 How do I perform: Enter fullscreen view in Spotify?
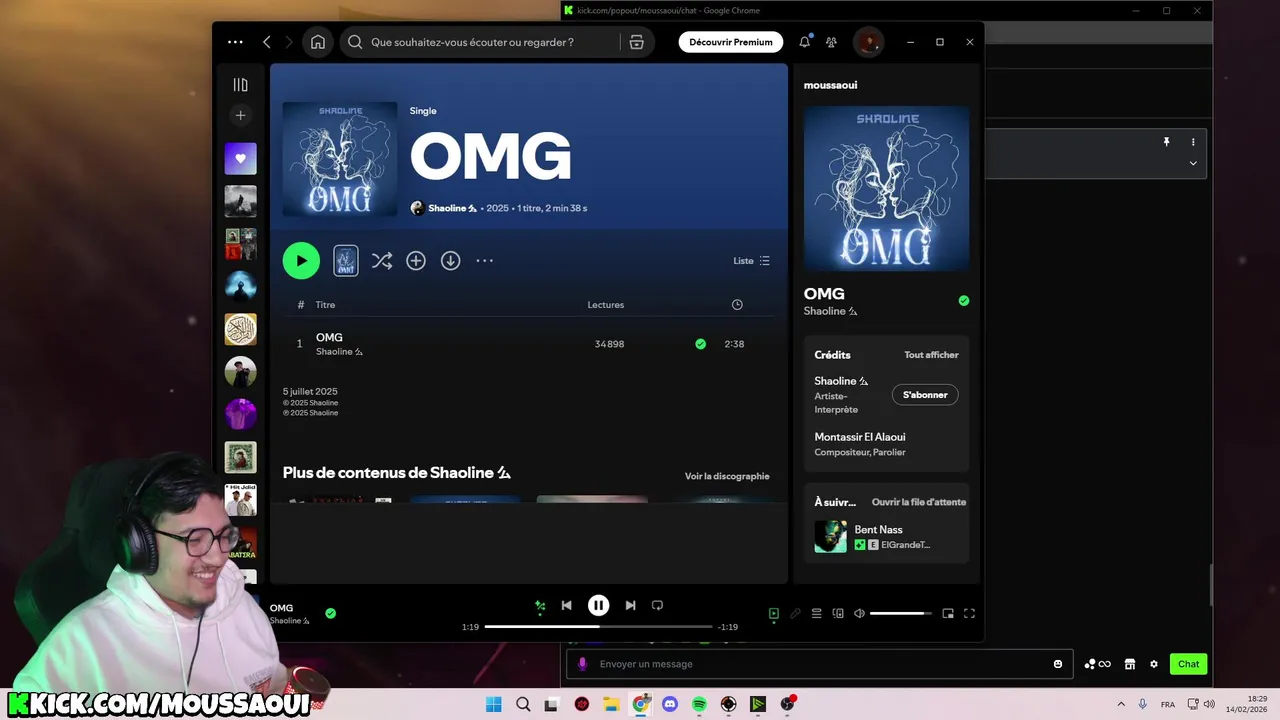pyautogui.click(x=969, y=614)
